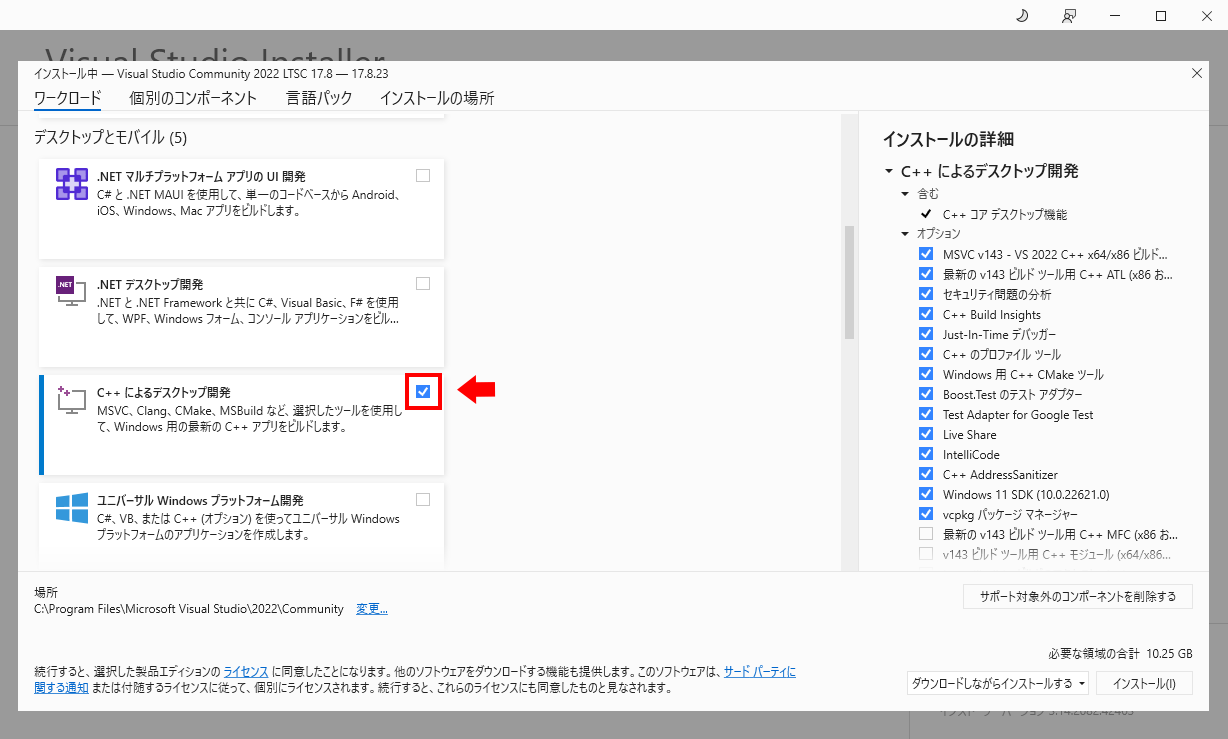
Task: Click the デスクトップとモバイル (5) section header
Action: [110, 136]
